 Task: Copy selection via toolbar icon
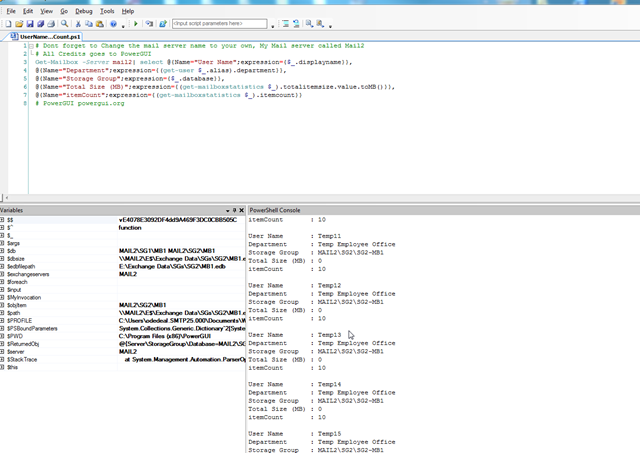click(89, 24)
